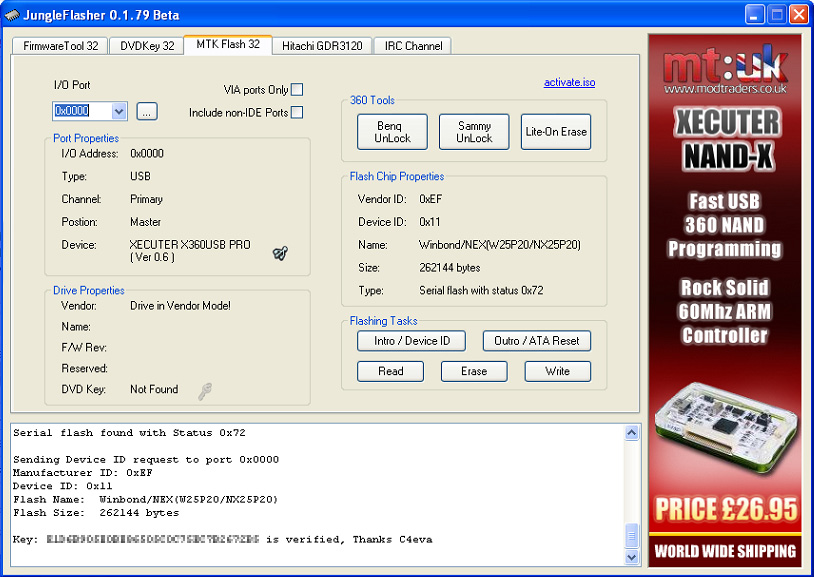This screenshot has width=814, height=577.
Task: Click the JungleFlasher chip icon in title bar
Action: 12,15
